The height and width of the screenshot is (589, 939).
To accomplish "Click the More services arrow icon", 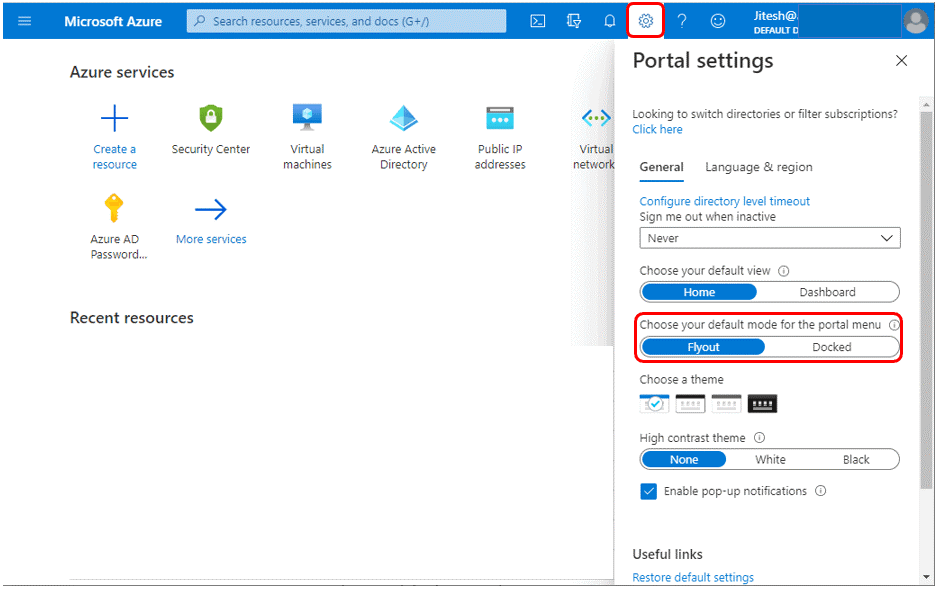I will (211, 209).
